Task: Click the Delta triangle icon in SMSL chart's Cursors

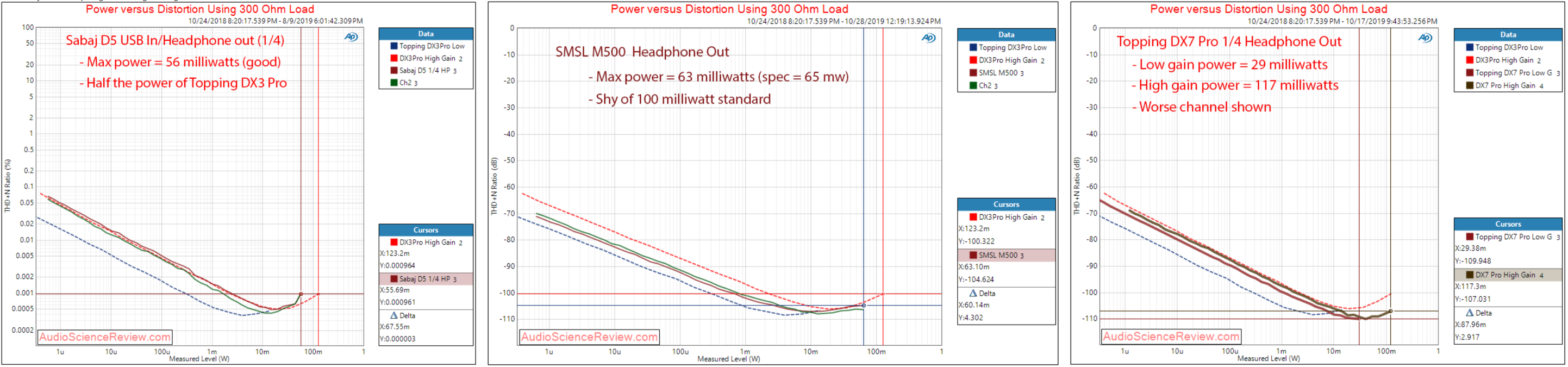Action: tap(973, 294)
